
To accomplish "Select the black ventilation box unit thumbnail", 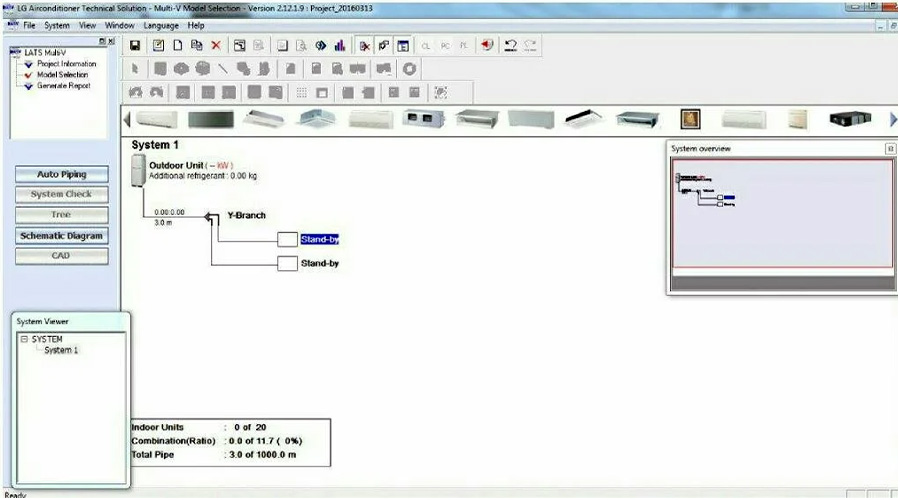I will point(850,119).
